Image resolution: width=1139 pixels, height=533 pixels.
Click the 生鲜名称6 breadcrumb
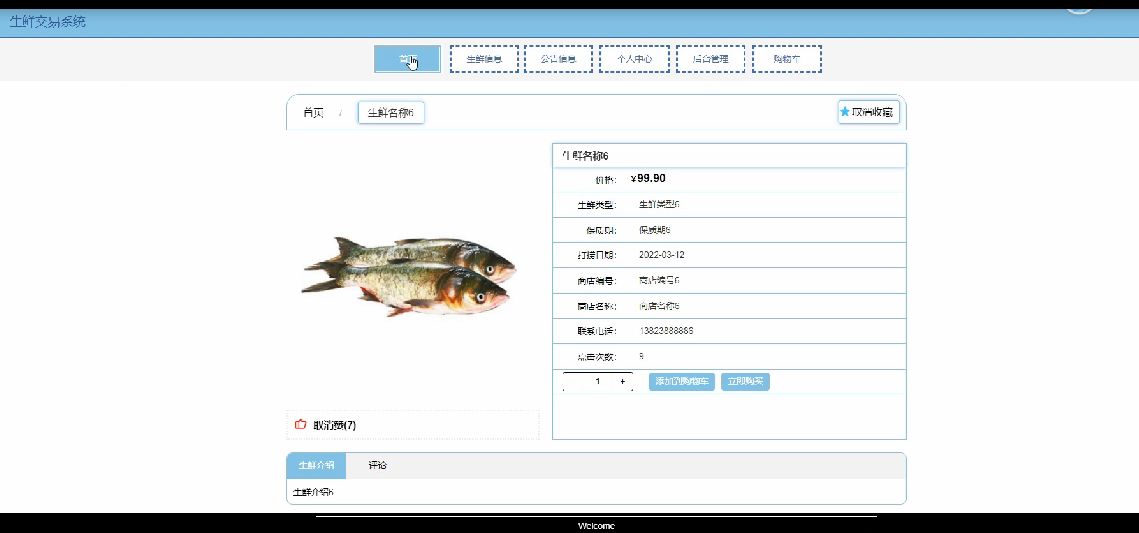(391, 113)
